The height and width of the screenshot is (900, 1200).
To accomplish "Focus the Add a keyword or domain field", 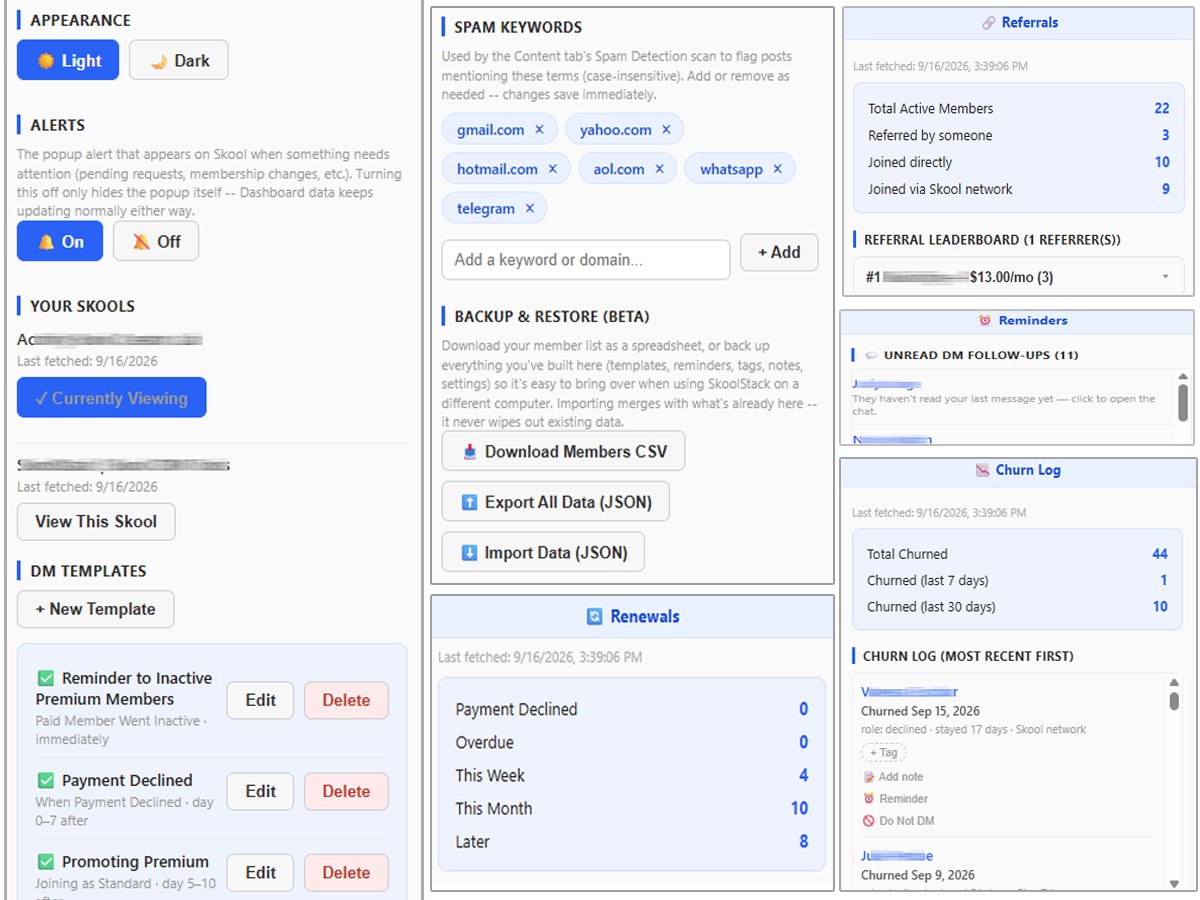I will point(586,260).
